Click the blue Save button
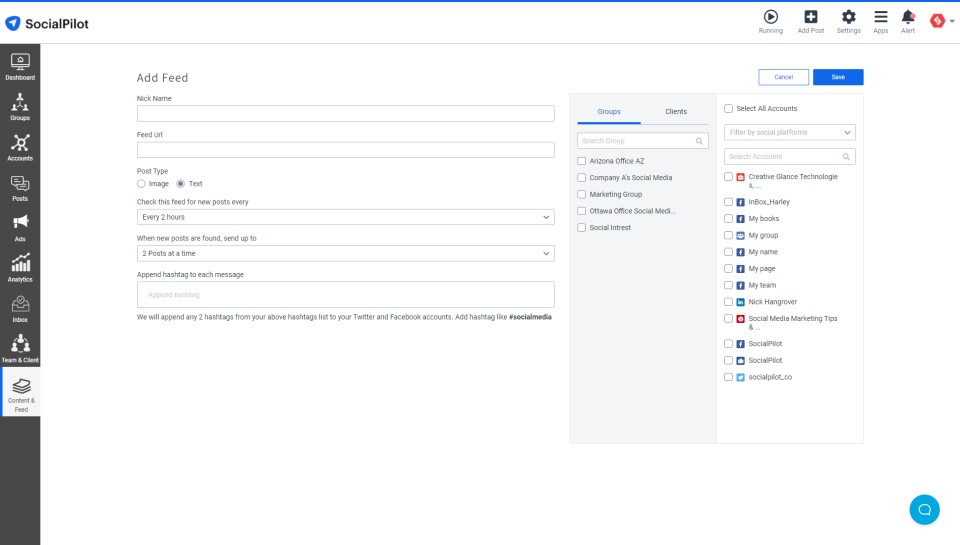 (838, 77)
